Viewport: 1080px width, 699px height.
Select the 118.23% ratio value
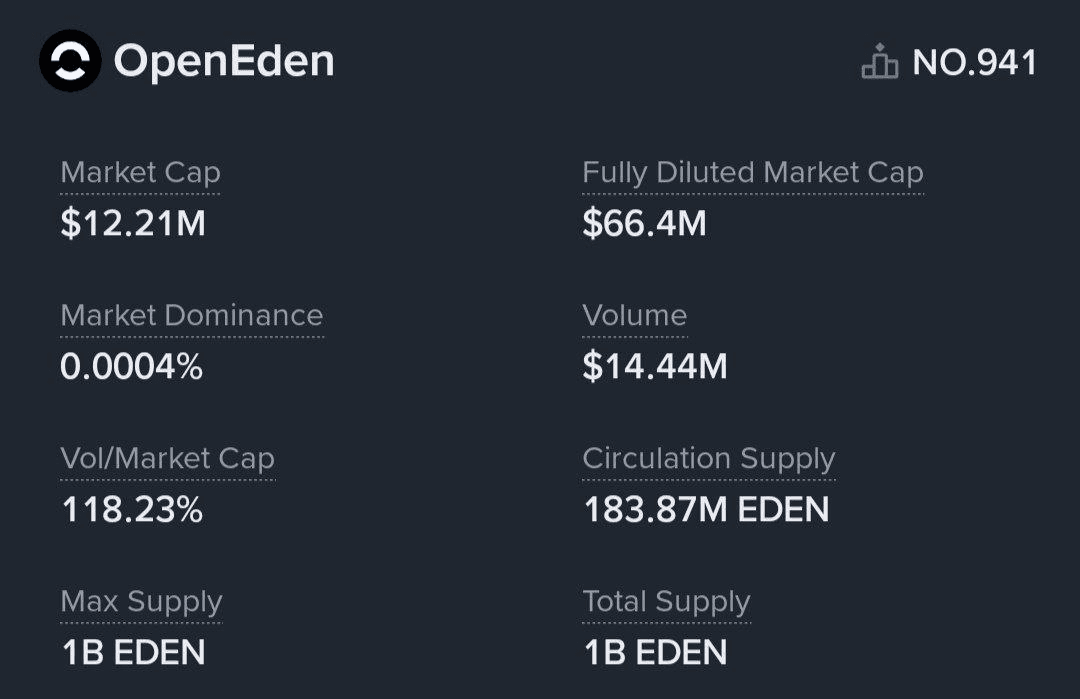132,510
